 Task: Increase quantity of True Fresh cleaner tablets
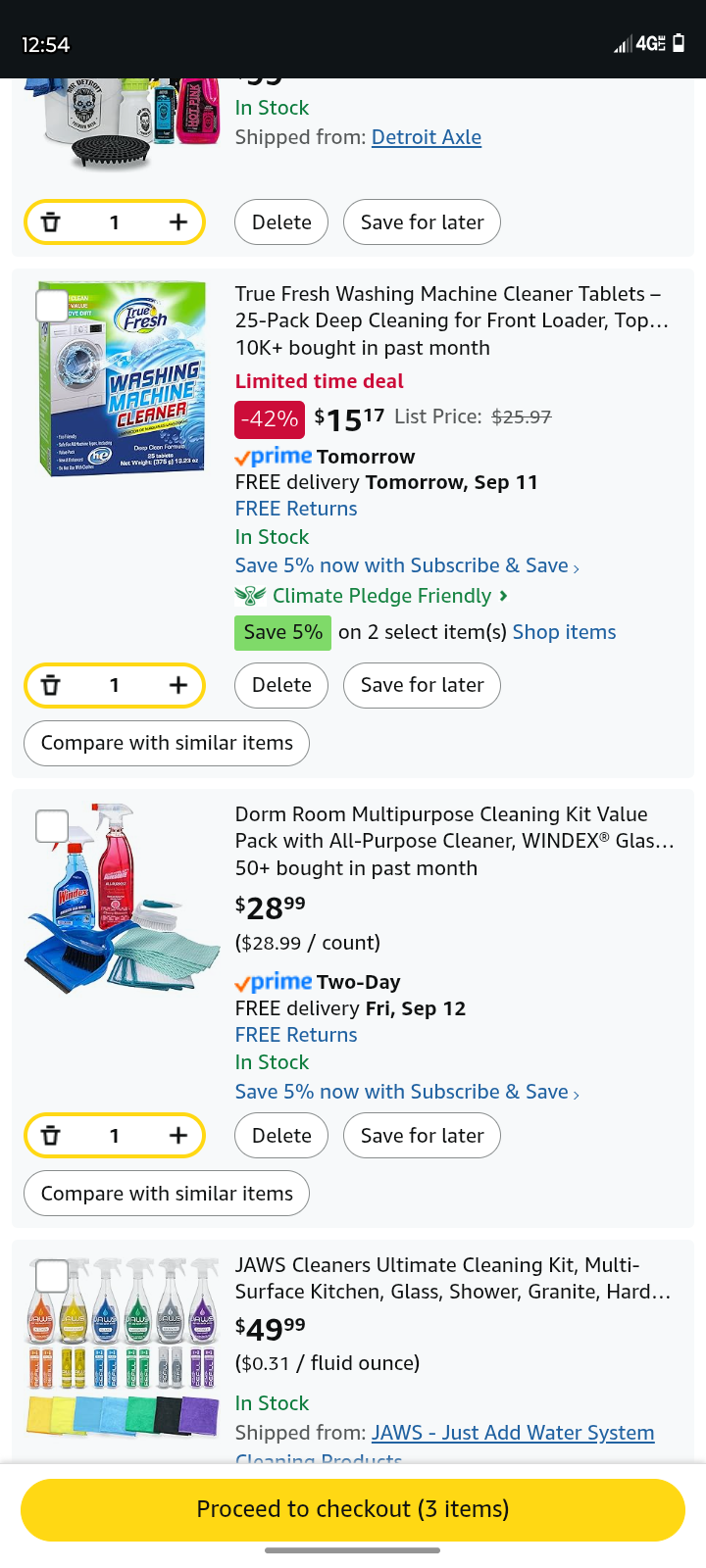click(x=177, y=685)
